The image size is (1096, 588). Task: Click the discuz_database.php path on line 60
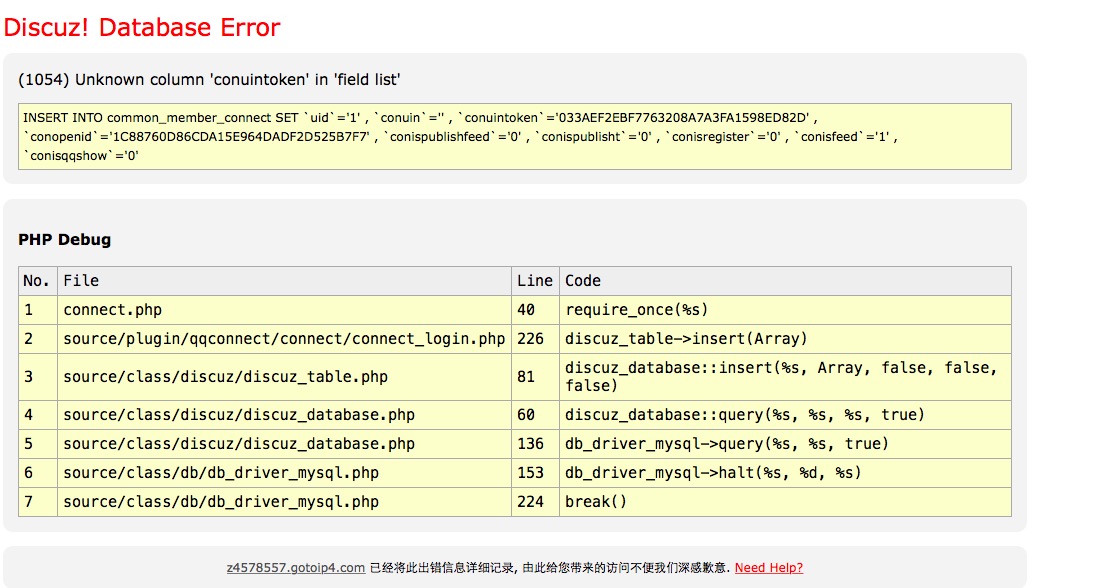tap(238, 414)
